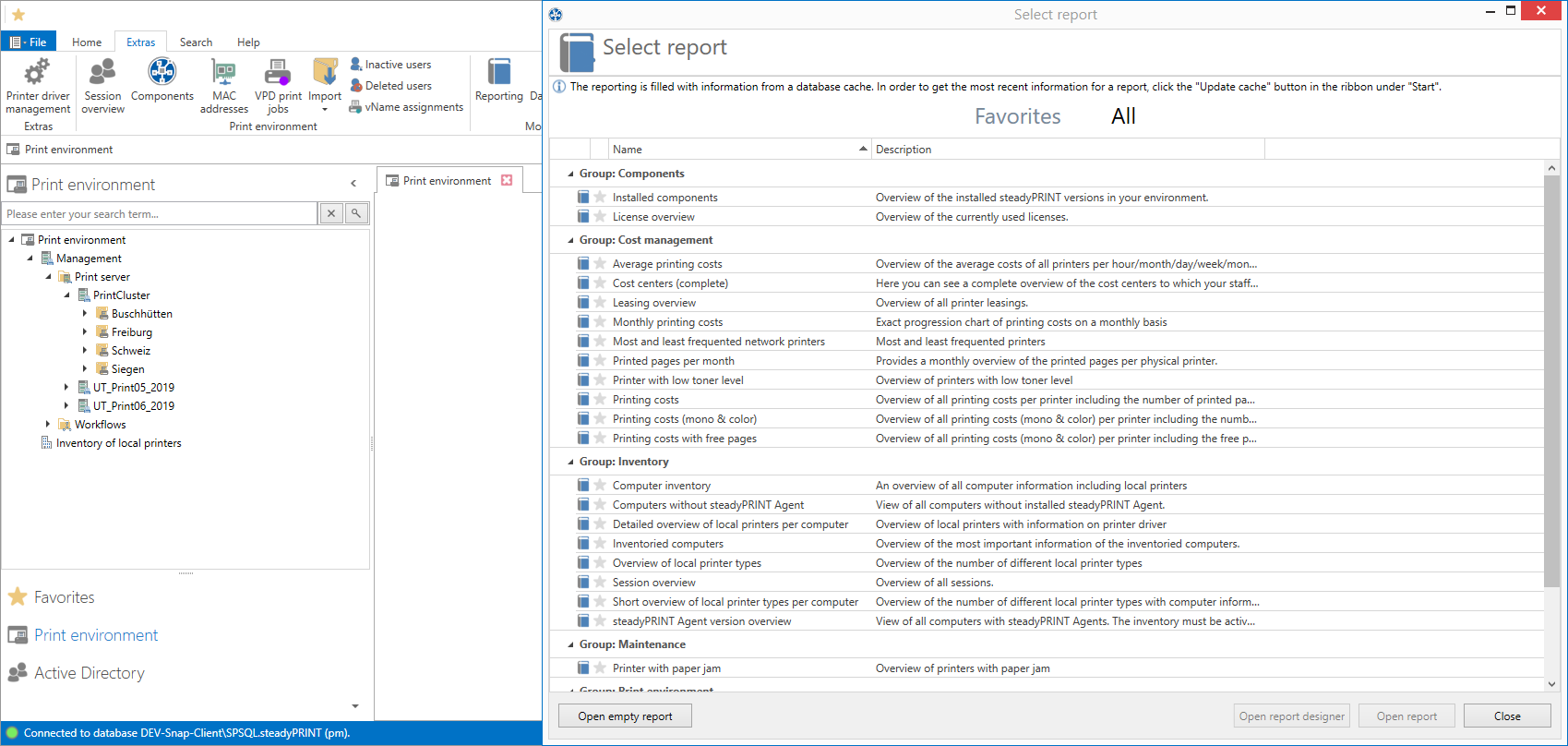Click report icon of Cost centers (complete)

(x=583, y=283)
